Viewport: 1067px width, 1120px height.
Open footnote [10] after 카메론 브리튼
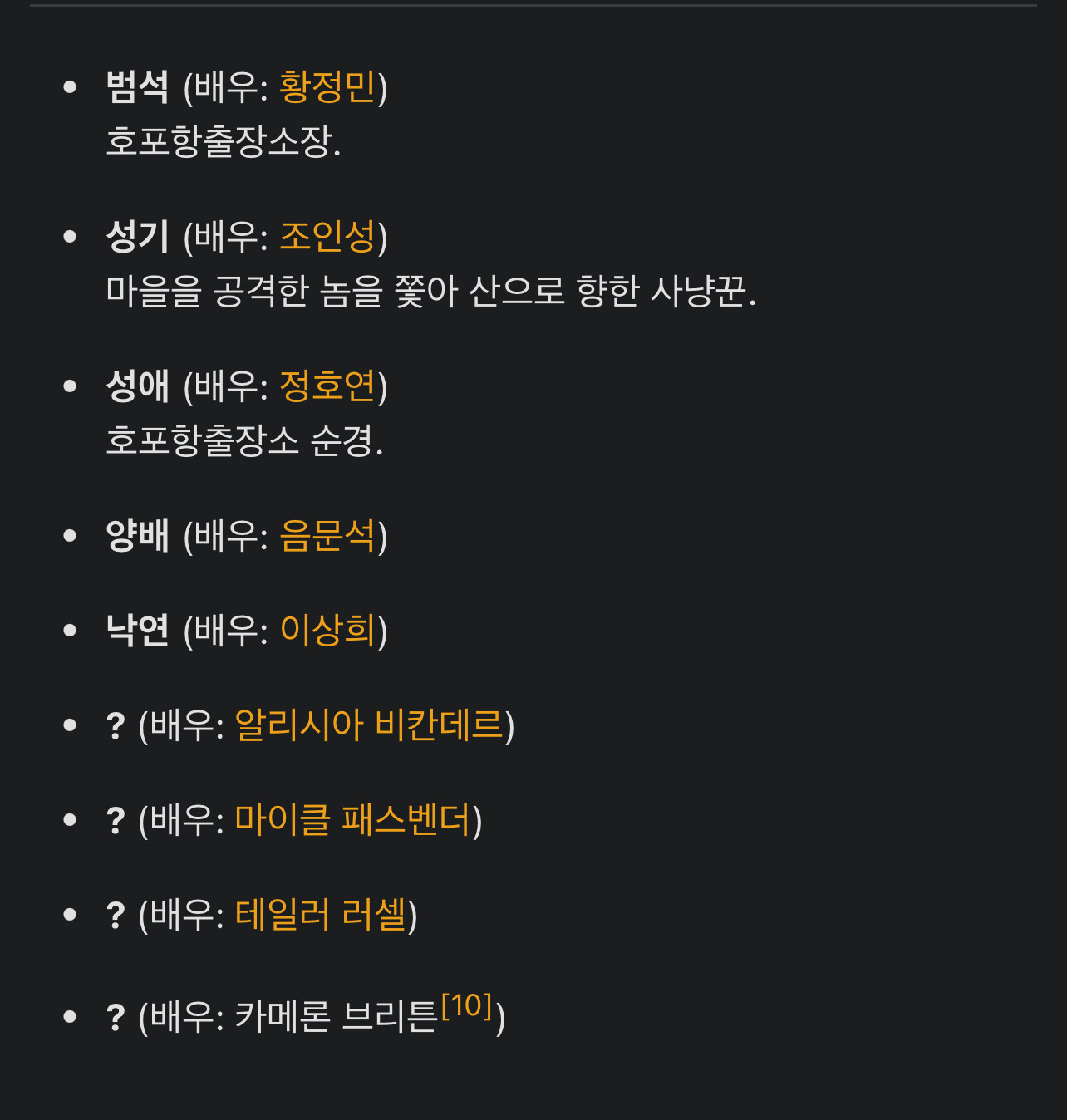click(x=466, y=1006)
